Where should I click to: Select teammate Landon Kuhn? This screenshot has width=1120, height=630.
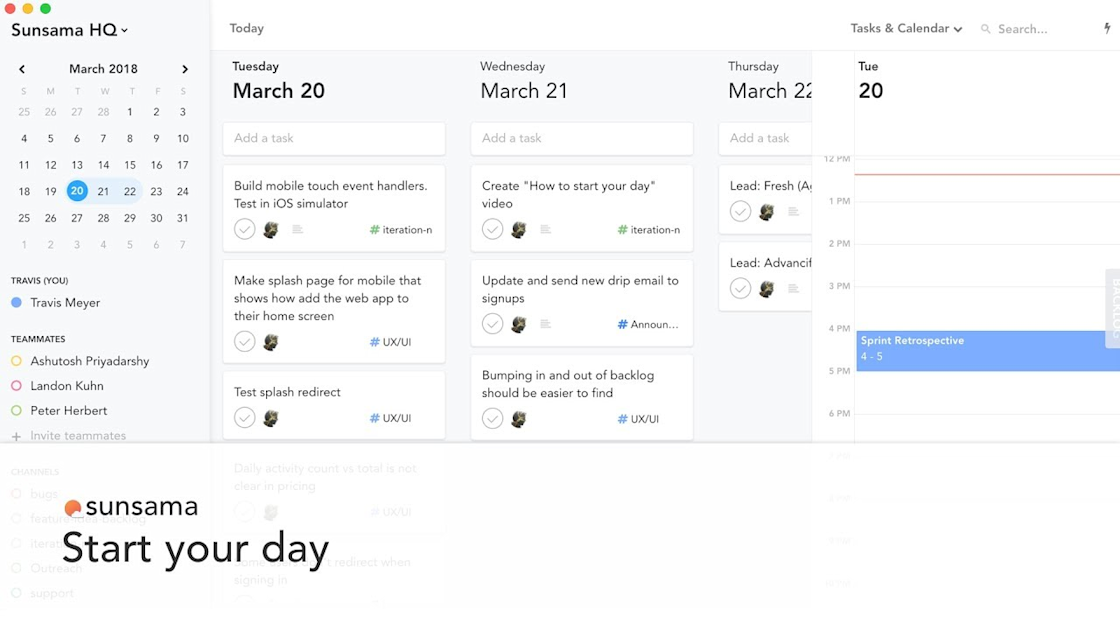67,386
